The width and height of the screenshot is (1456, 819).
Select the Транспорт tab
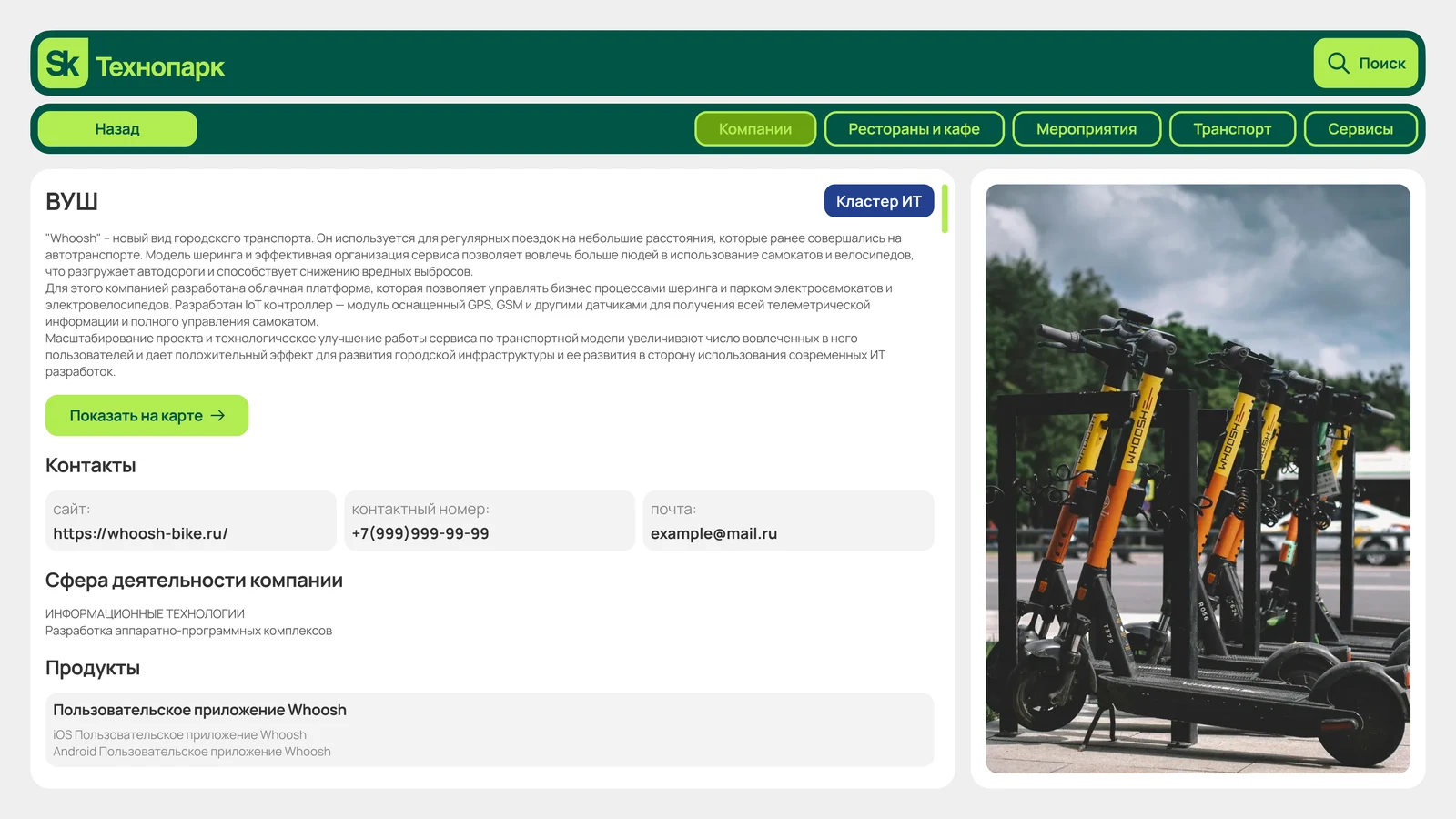point(1232,128)
